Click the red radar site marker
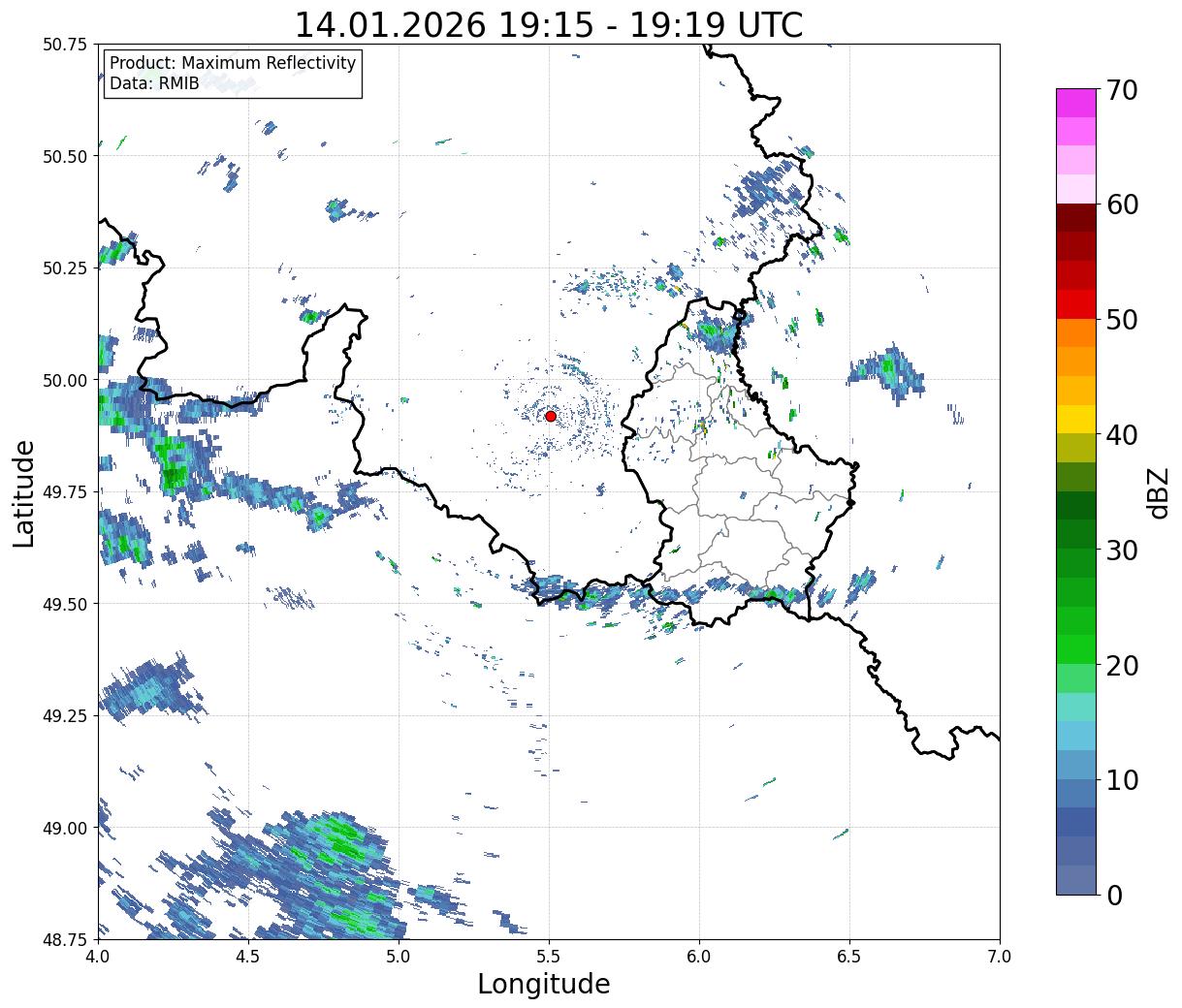Viewport: 1182px width, 1008px height. click(x=551, y=416)
